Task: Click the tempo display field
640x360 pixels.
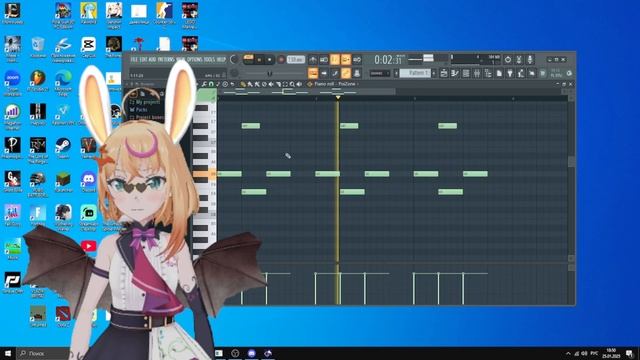Action: (296, 60)
